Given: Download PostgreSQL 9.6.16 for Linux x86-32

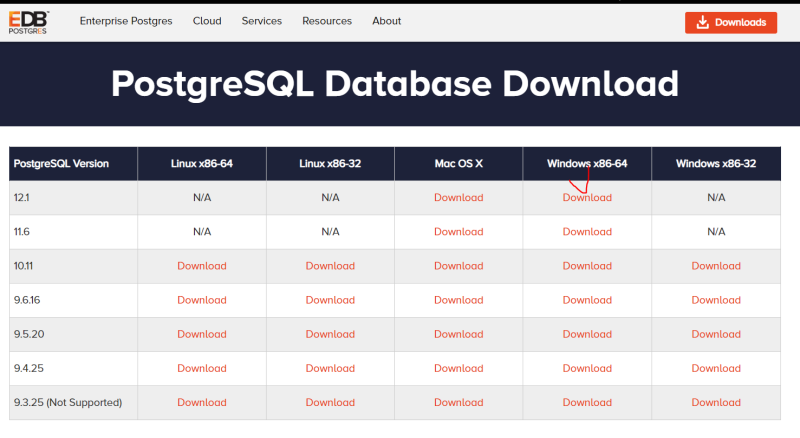Looking at the screenshot, I should 330,300.
